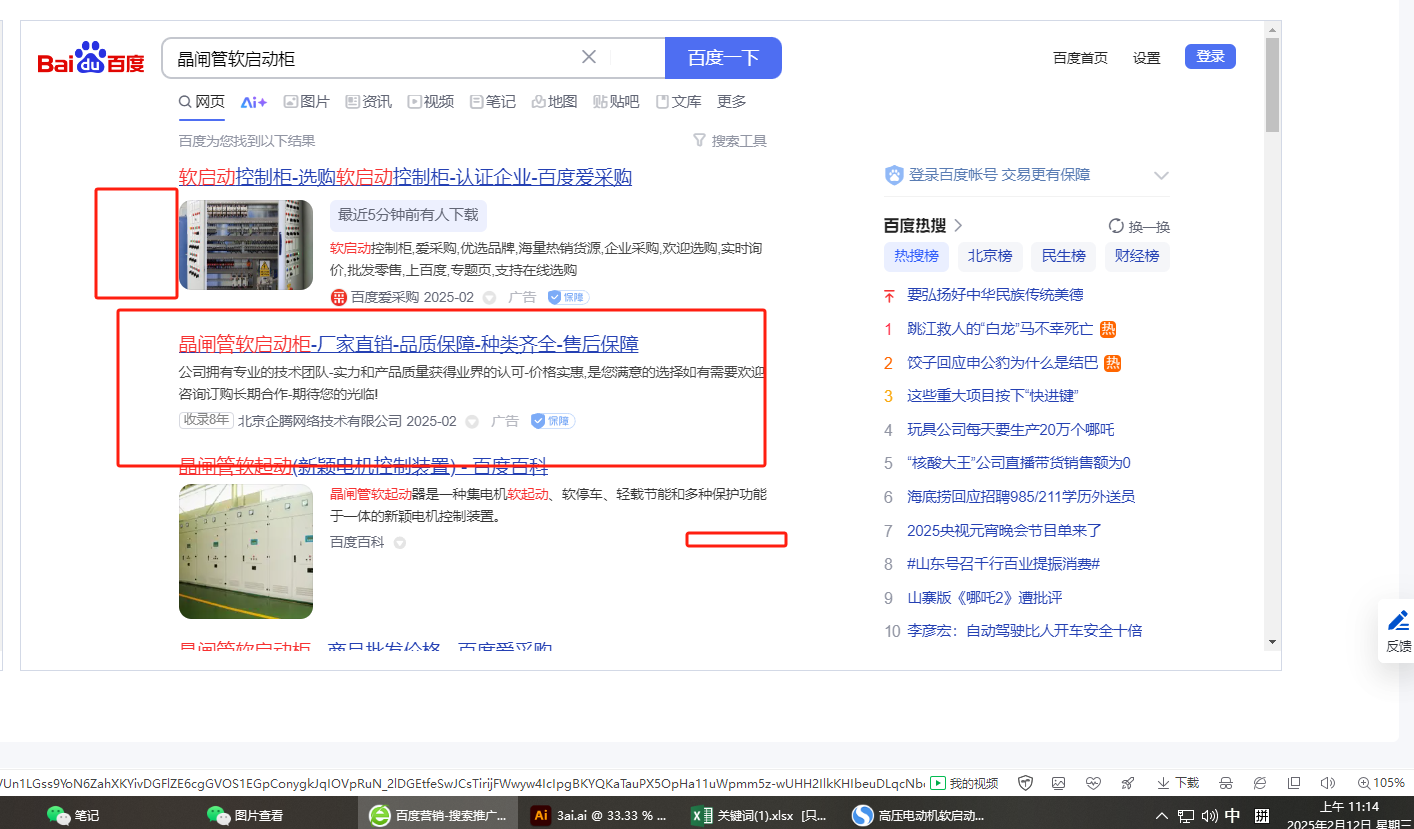The height and width of the screenshot is (829, 1414).
Task: Click the 反馈 feedback pencil icon
Action: point(1399,619)
